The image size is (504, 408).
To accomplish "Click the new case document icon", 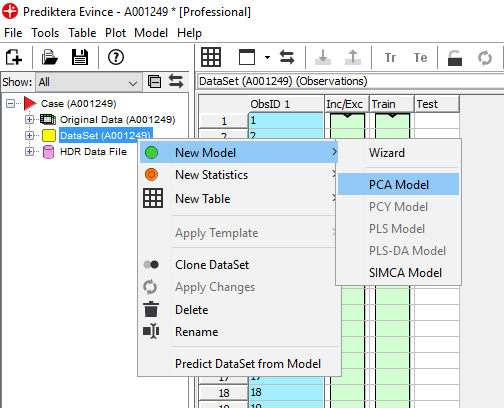I will coord(14,57).
